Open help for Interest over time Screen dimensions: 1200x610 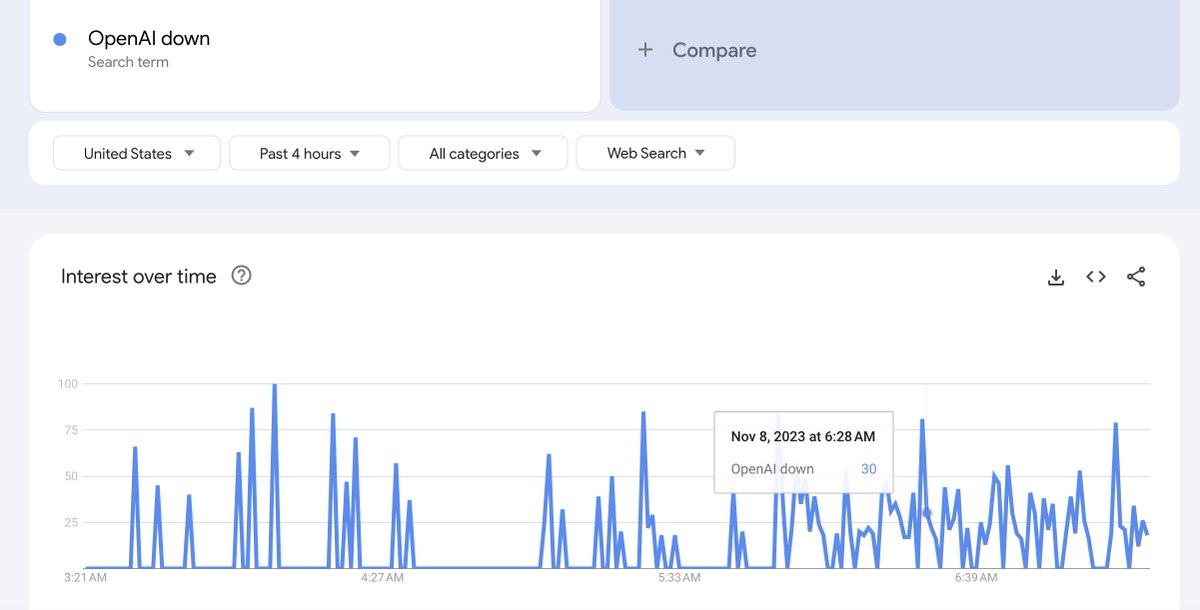click(241, 275)
